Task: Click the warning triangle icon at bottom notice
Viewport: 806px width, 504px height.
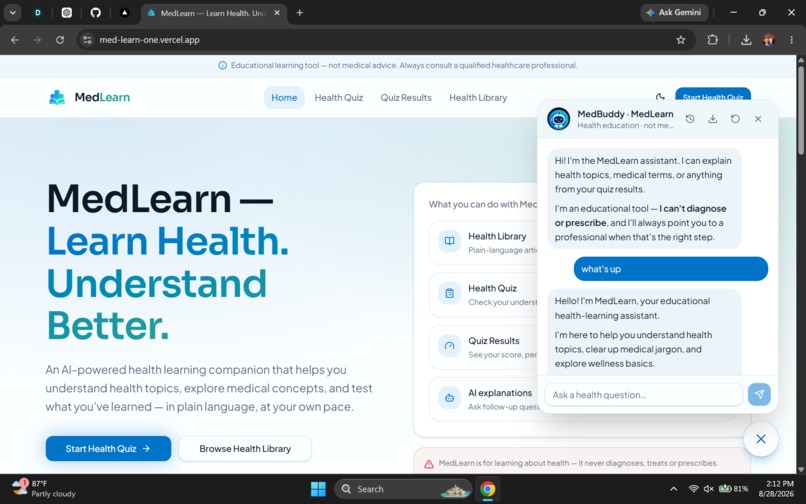Action: click(x=429, y=463)
